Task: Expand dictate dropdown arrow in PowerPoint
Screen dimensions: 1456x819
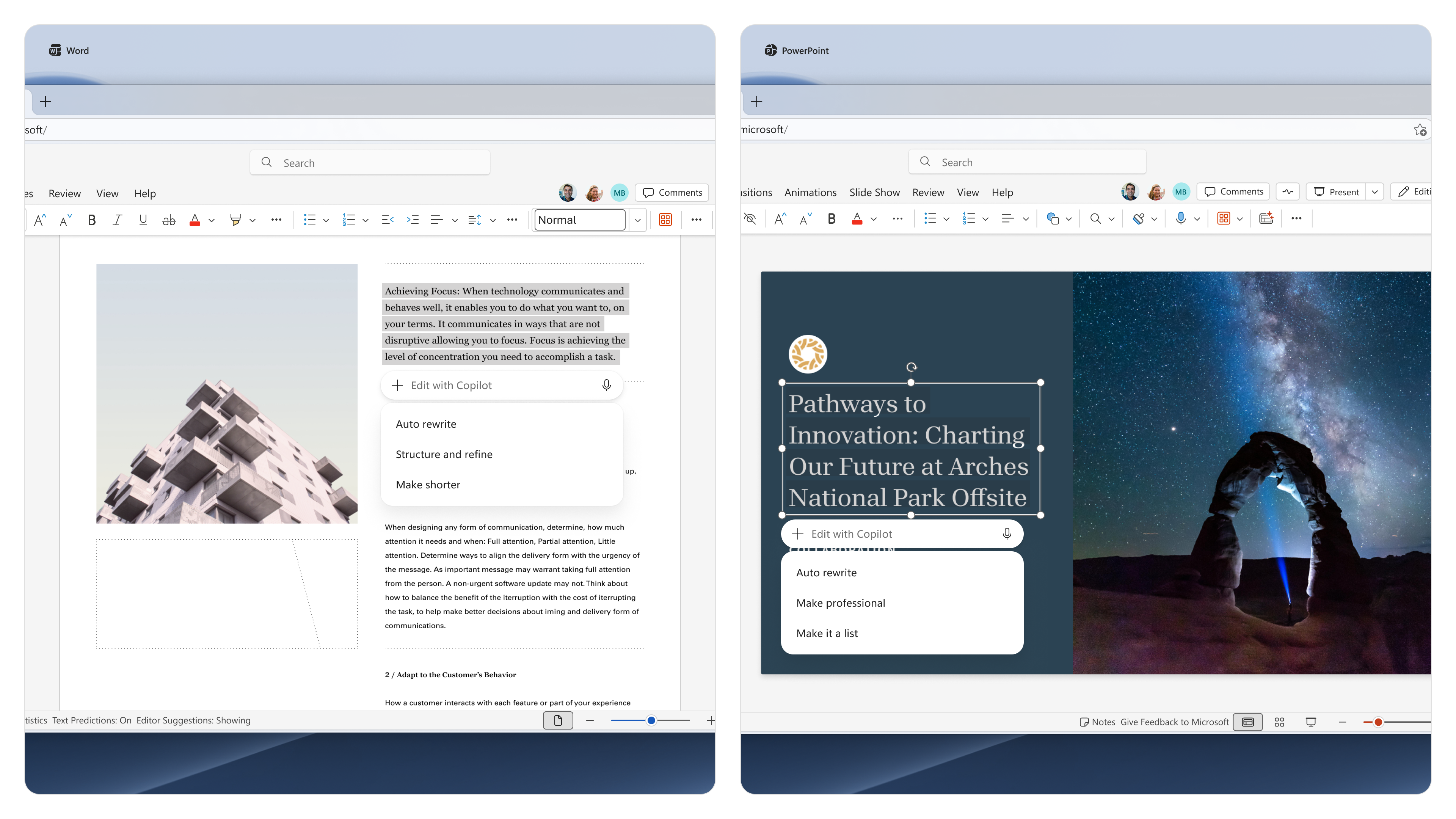Action: pos(1197,219)
